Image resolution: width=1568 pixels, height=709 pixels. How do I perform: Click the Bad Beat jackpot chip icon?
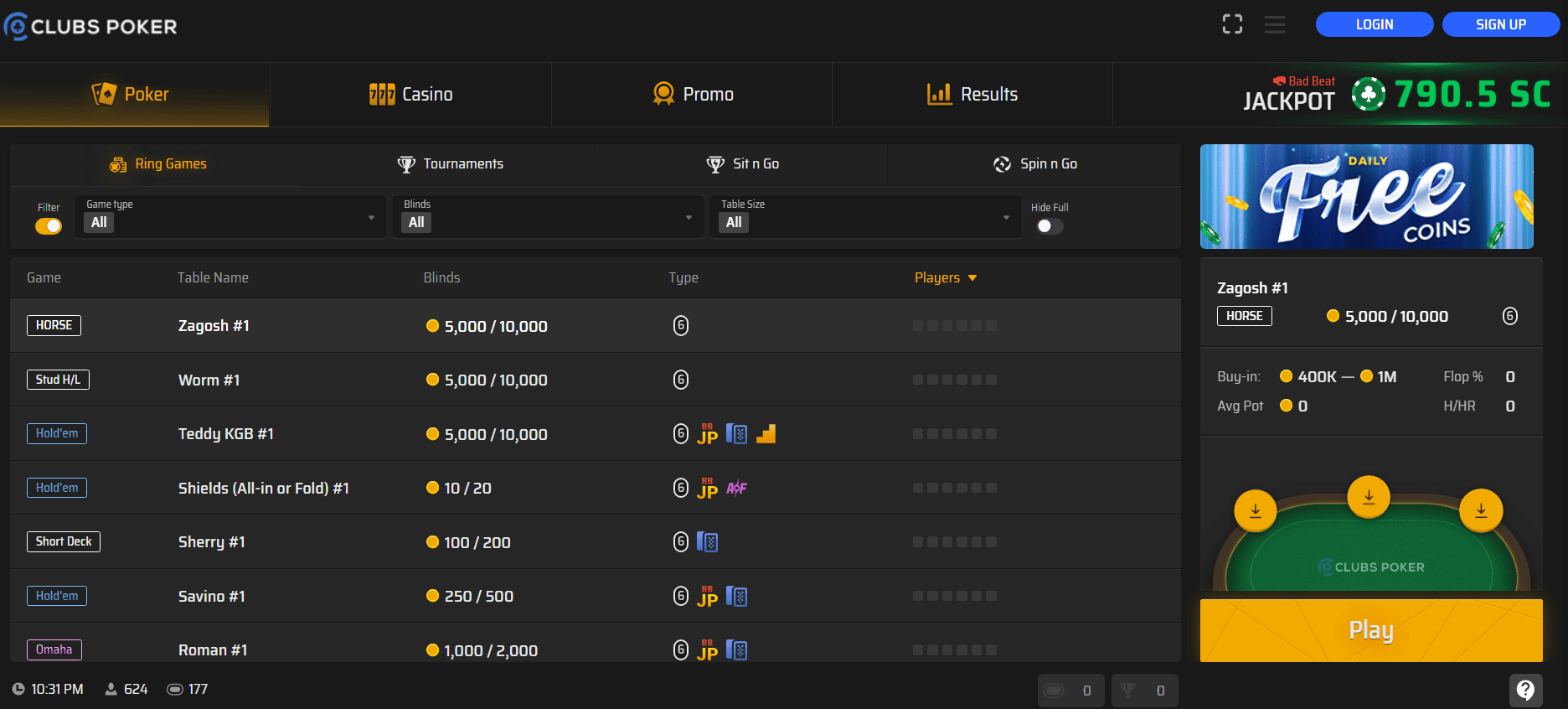pyautogui.click(x=1369, y=95)
